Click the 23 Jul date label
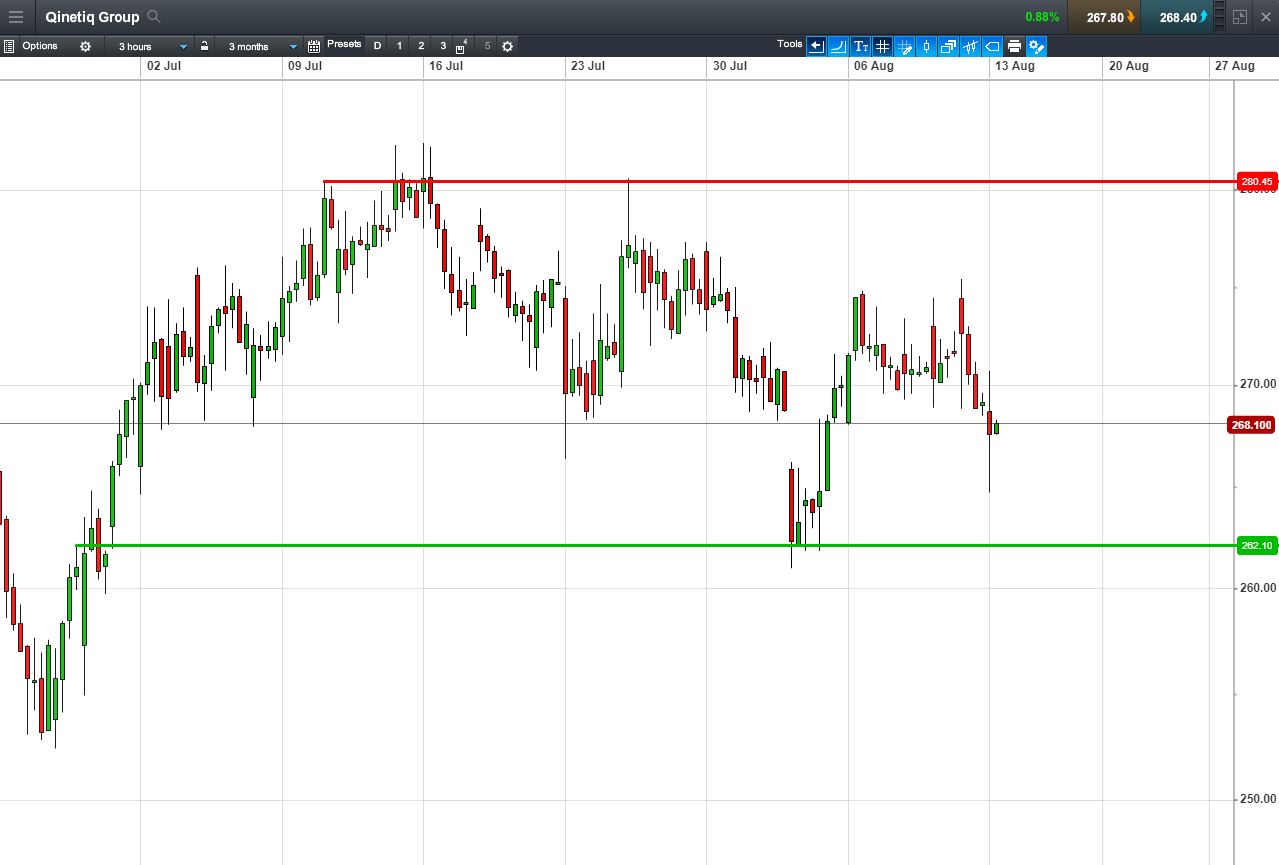 588,66
